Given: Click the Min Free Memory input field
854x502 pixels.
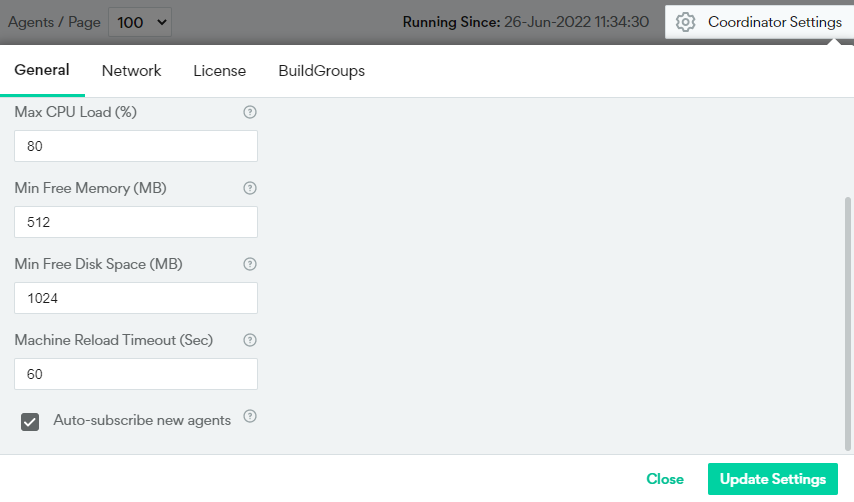Looking at the screenshot, I should [x=136, y=222].
